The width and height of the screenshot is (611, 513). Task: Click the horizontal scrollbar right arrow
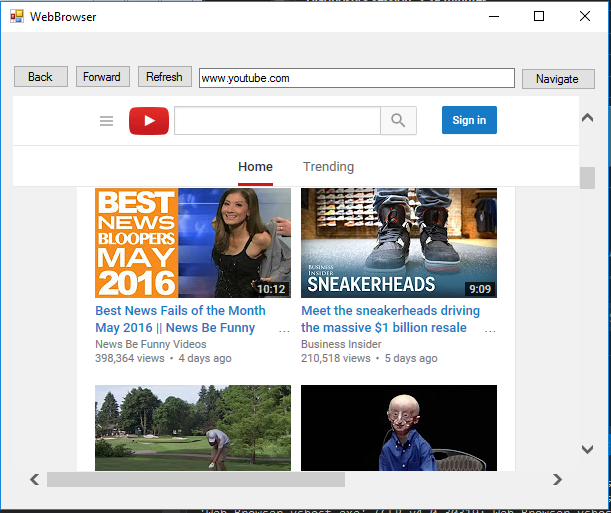(558, 480)
